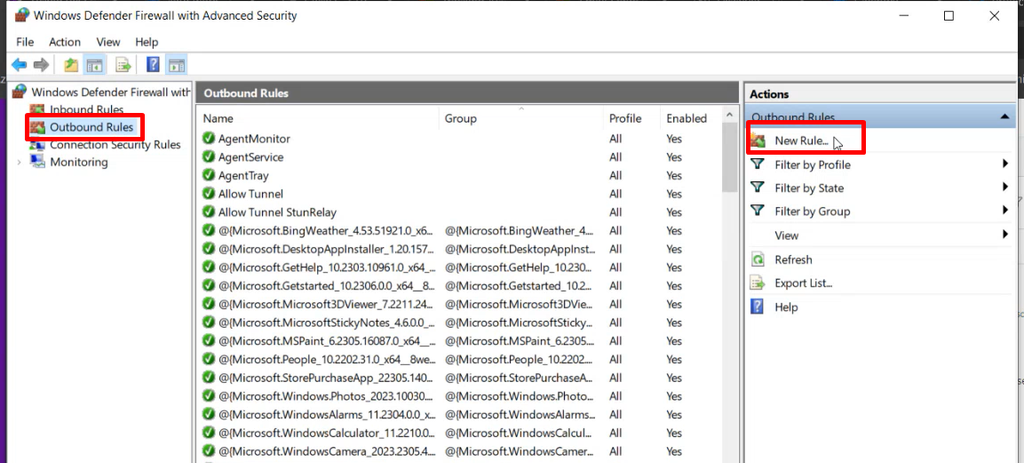
Task: Open the View submenu arrow in Actions
Action: [x=1006, y=234]
